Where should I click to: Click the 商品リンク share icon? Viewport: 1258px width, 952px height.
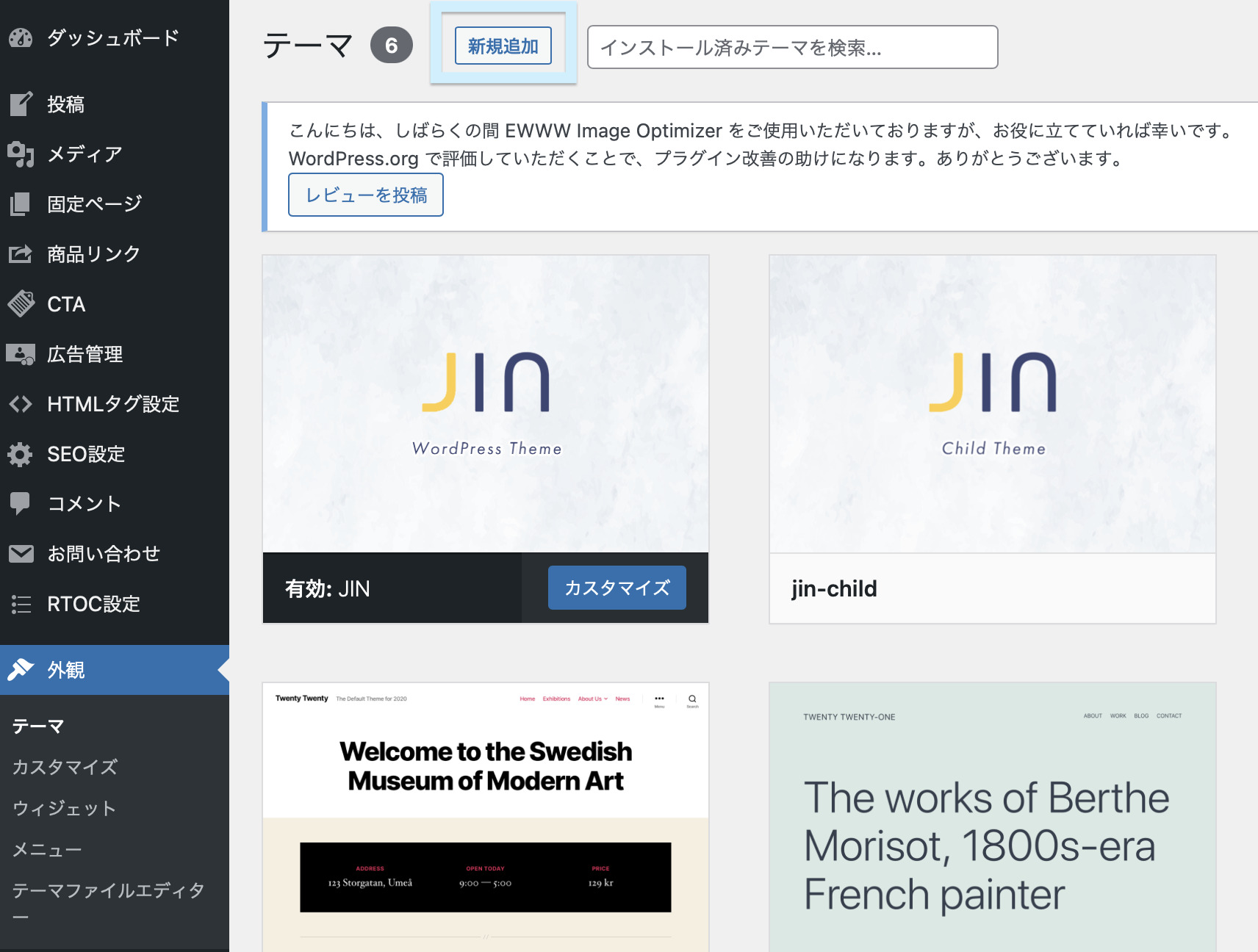point(21,254)
